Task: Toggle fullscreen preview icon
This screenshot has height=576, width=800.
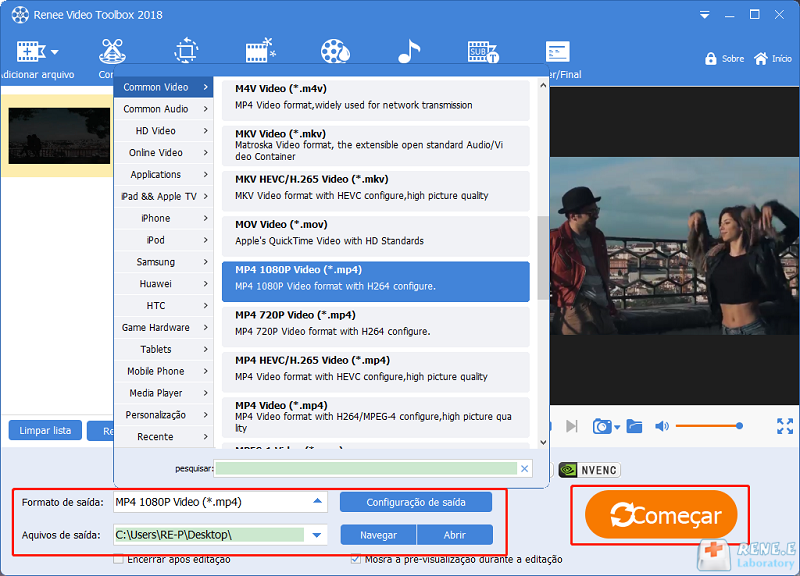Action: pos(785,426)
